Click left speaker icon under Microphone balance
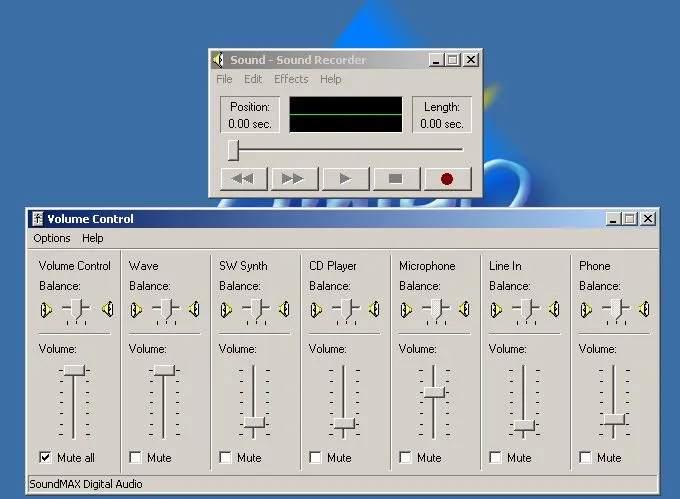680x499 pixels. point(406,310)
